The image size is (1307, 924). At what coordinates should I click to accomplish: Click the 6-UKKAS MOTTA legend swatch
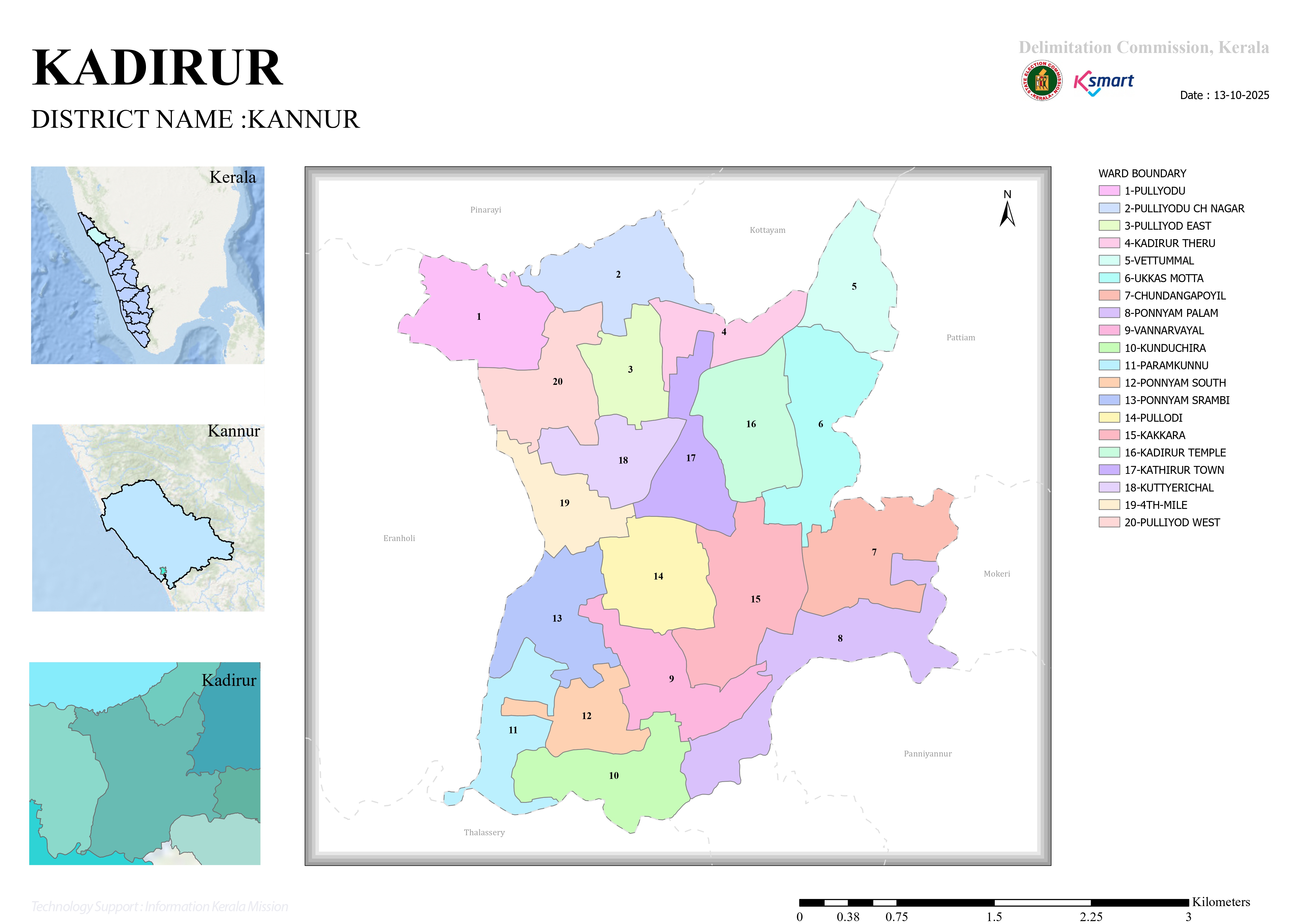point(1109,278)
